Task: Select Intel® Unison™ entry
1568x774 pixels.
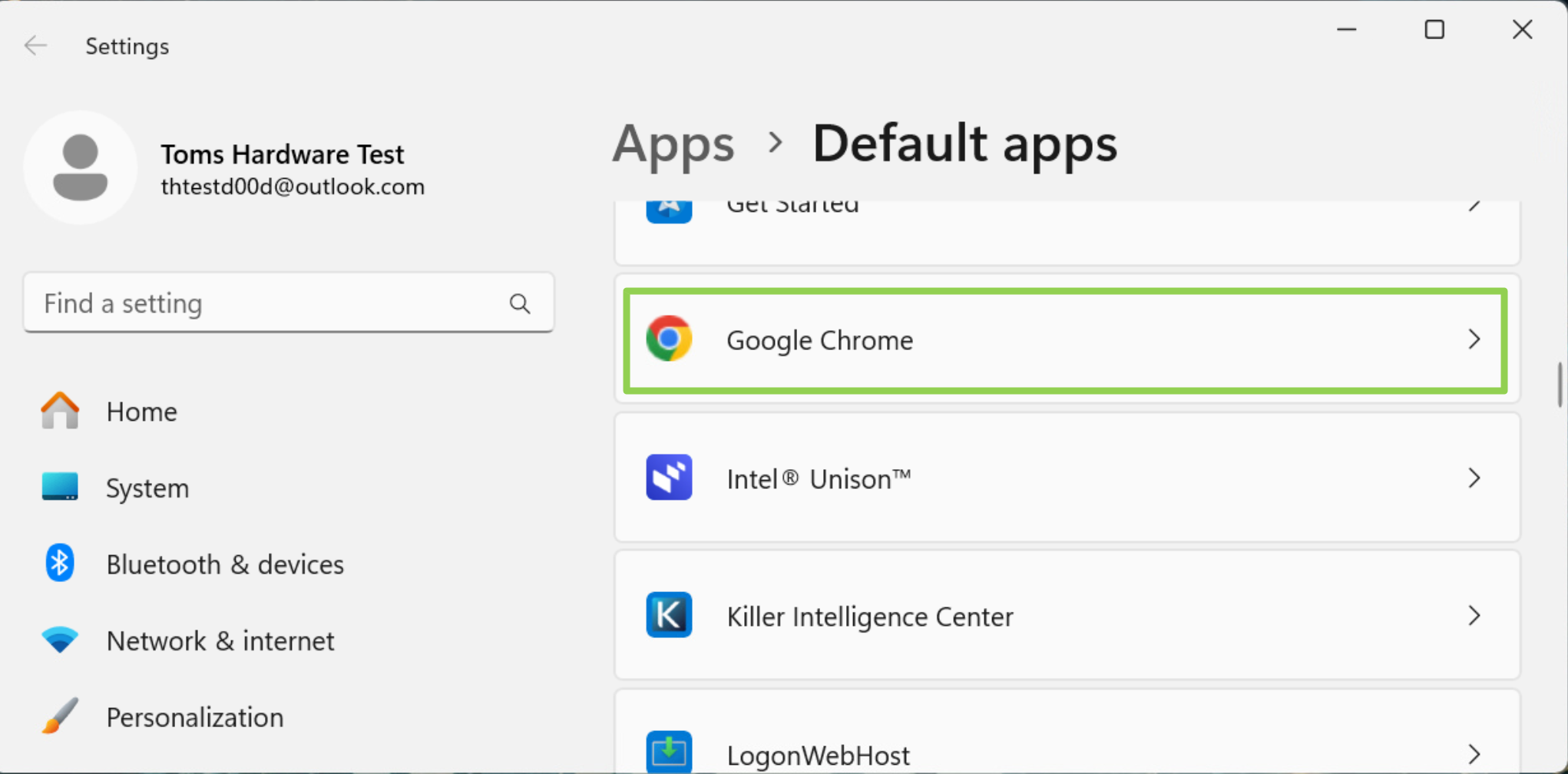Action: (1067, 478)
